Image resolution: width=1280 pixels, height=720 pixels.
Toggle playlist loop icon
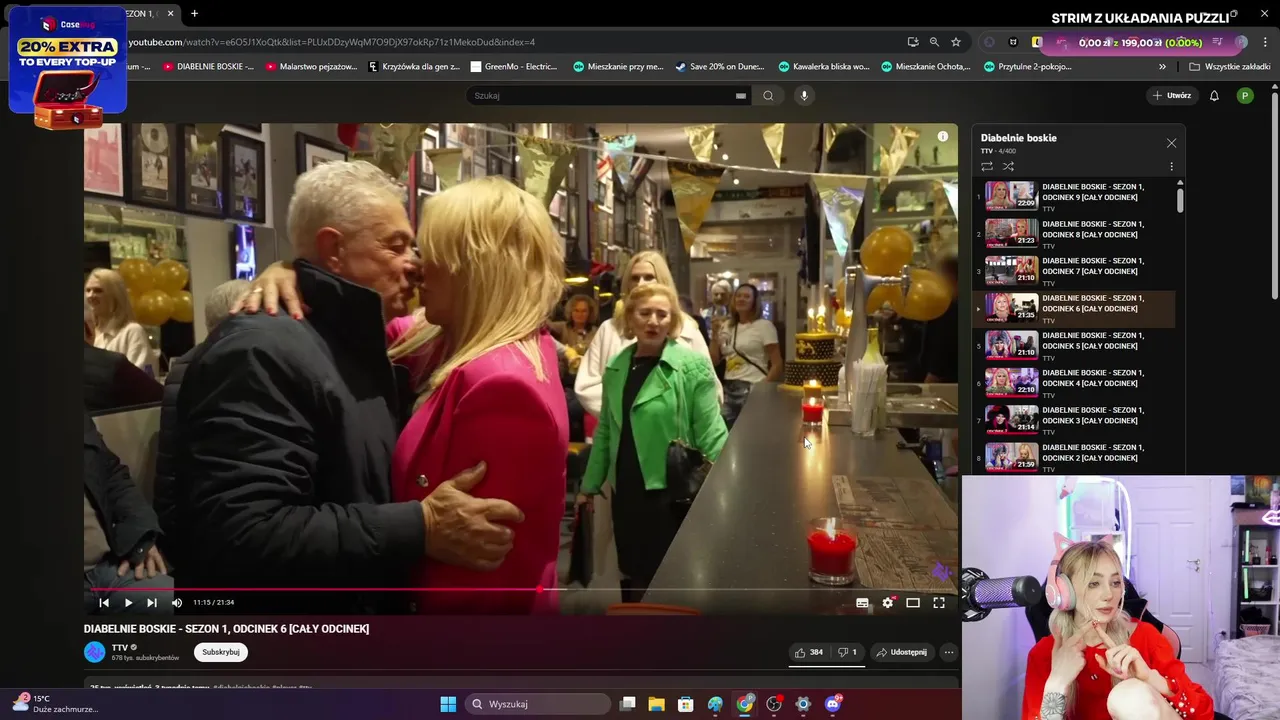(987, 166)
